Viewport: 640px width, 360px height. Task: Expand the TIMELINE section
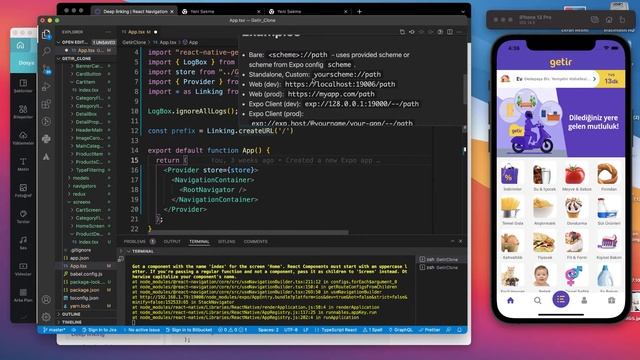tap(87, 322)
